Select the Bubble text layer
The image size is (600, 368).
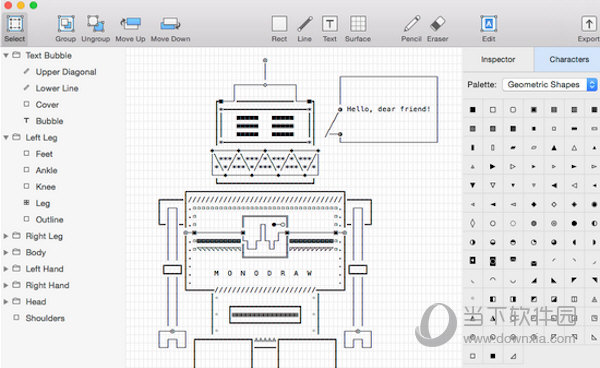click(x=49, y=121)
